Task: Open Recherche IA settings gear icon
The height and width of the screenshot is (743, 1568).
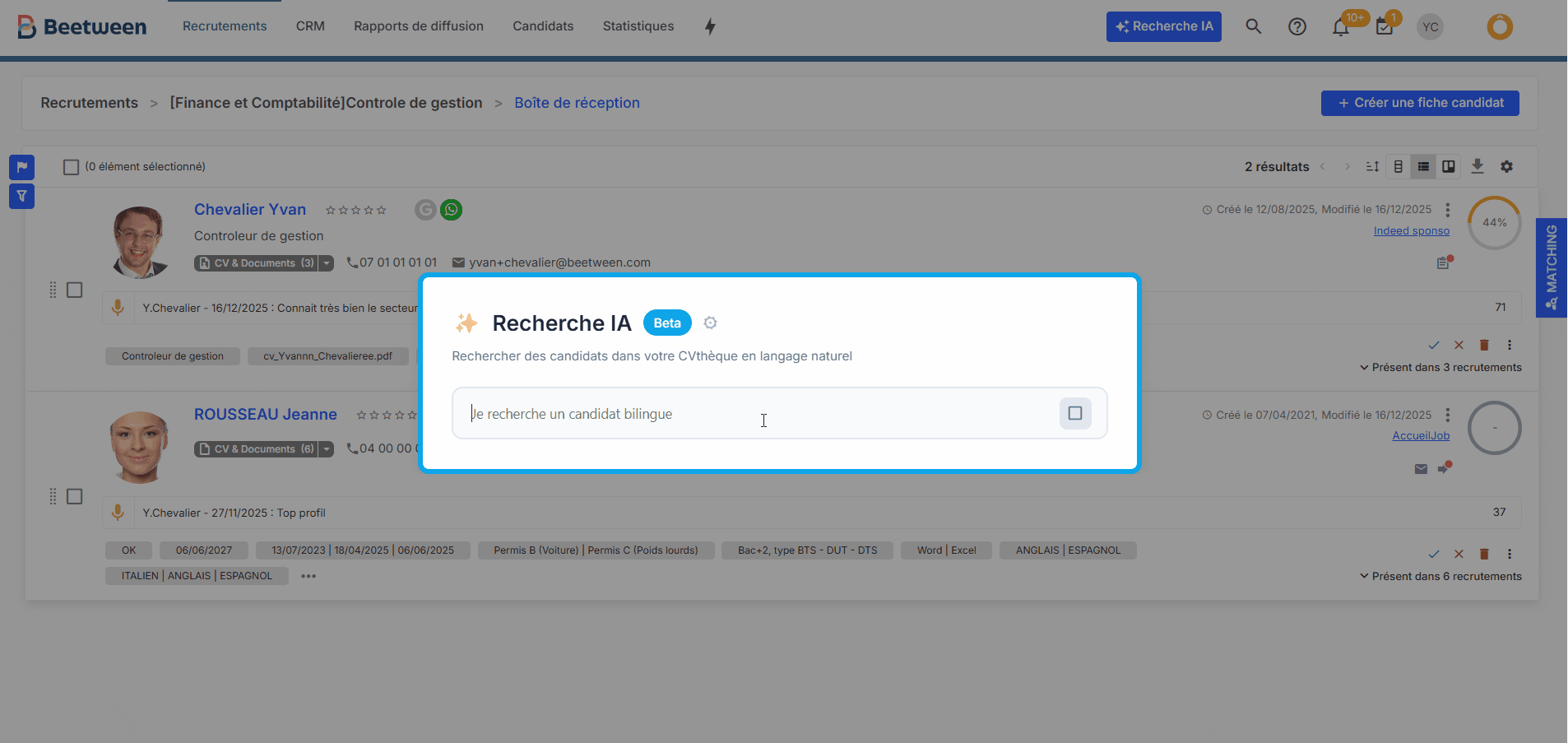Action: [x=711, y=323]
